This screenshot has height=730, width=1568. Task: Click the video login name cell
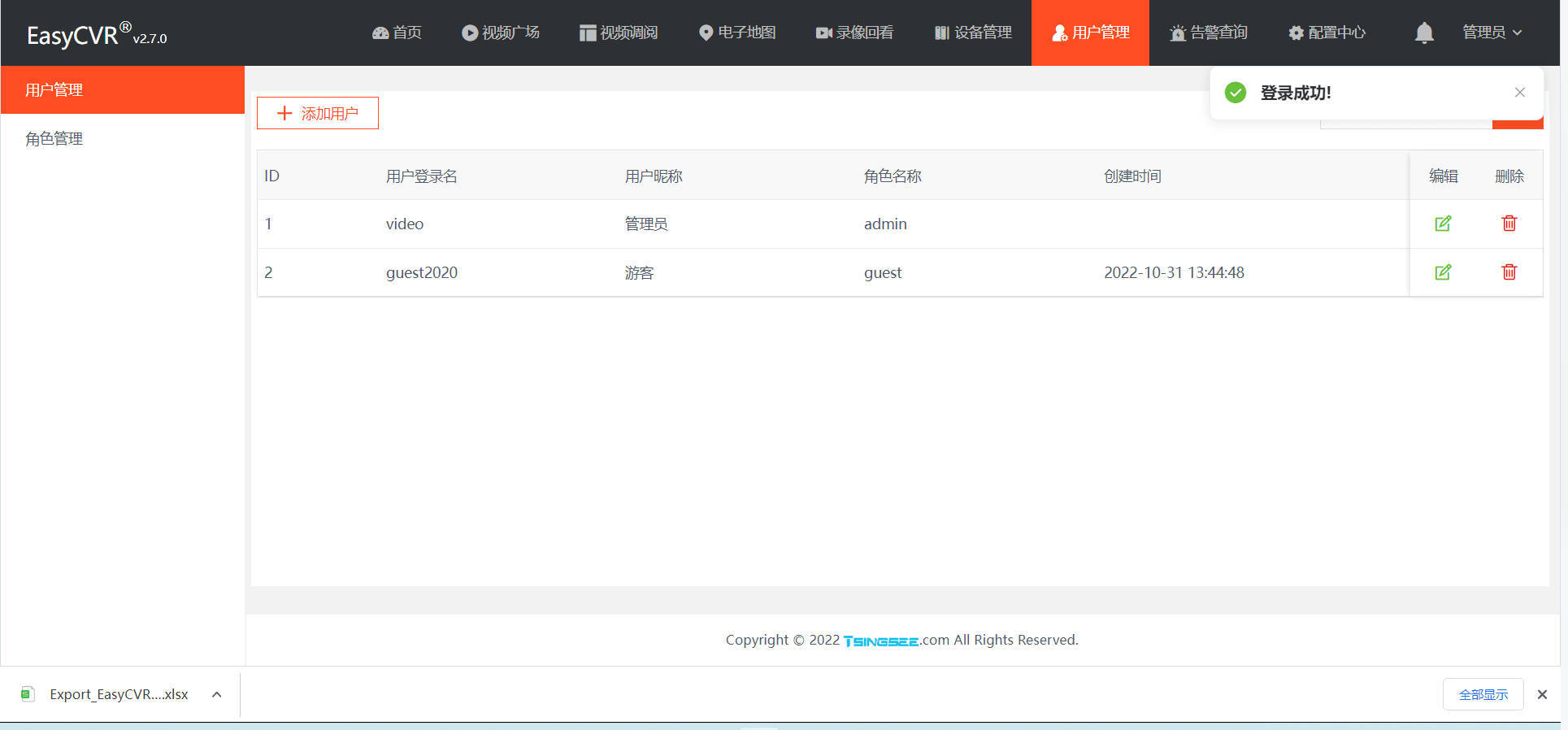[x=405, y=224]
